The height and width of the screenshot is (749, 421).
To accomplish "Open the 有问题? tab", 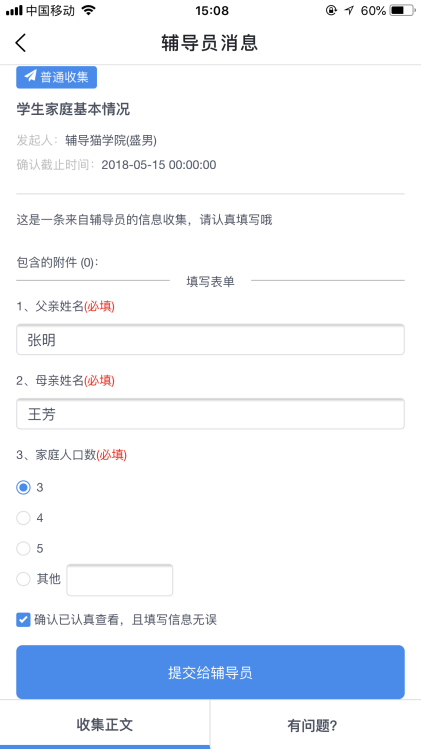I will (315, 725).
